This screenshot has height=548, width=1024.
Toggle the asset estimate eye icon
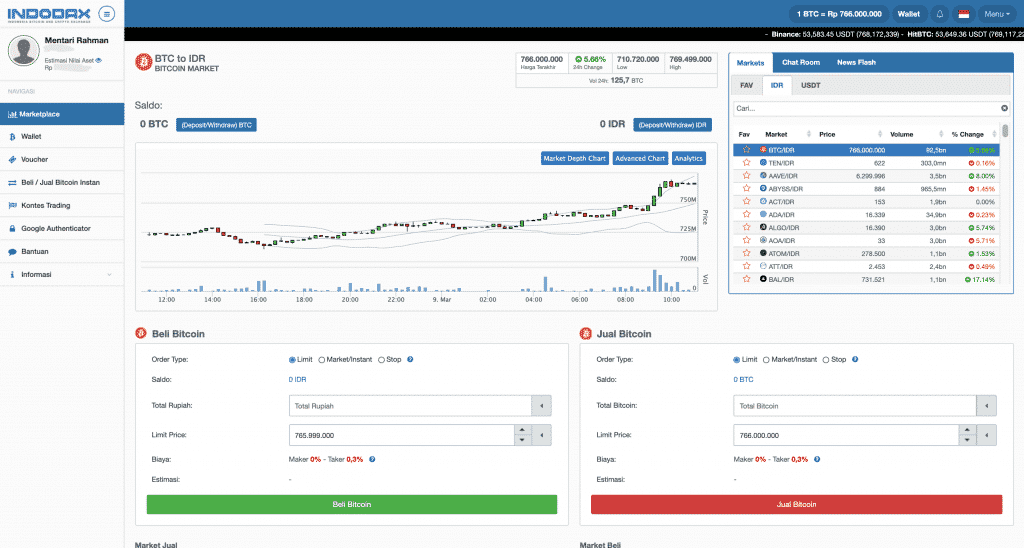point(99,61)
